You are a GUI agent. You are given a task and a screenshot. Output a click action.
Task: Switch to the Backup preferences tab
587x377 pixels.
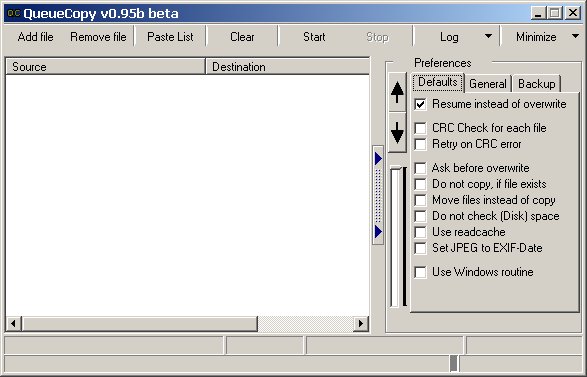click(536, 83)
